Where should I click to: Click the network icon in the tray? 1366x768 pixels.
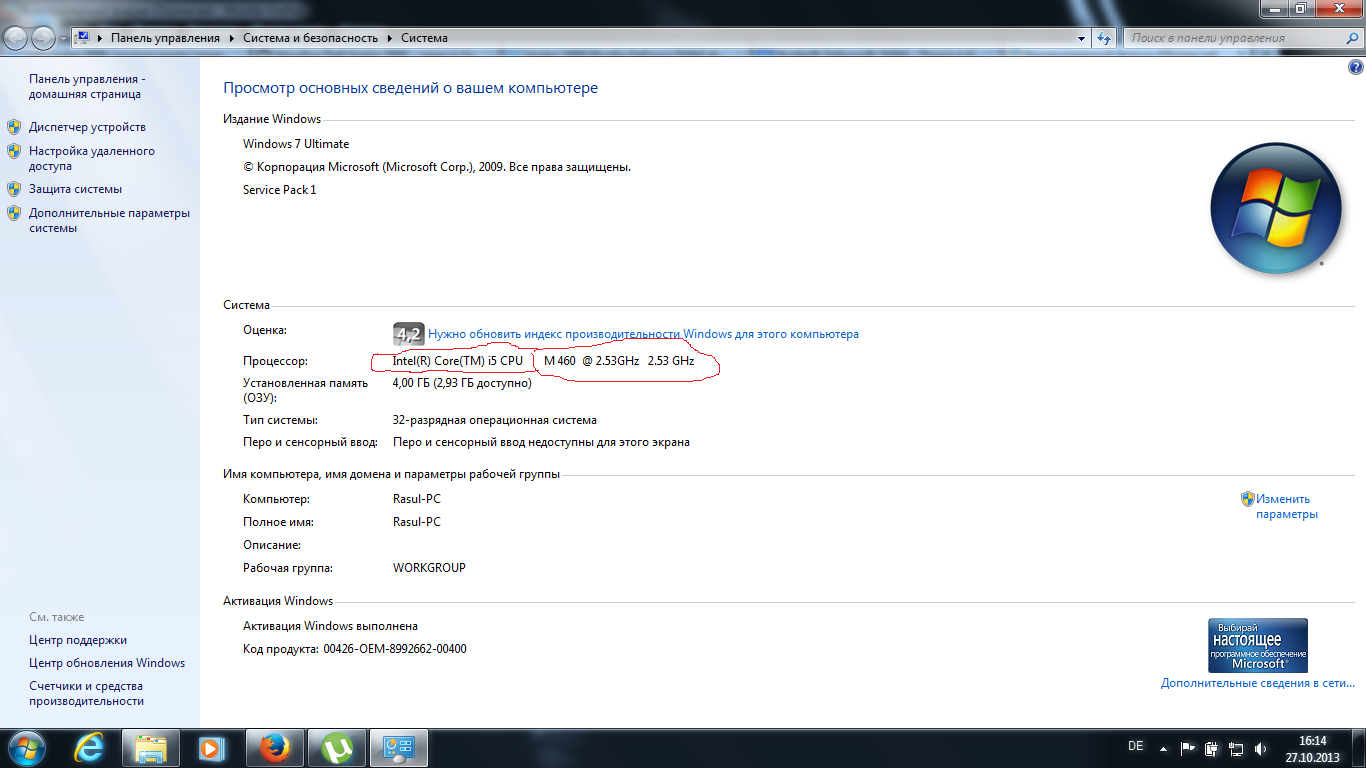[1236, 748]
